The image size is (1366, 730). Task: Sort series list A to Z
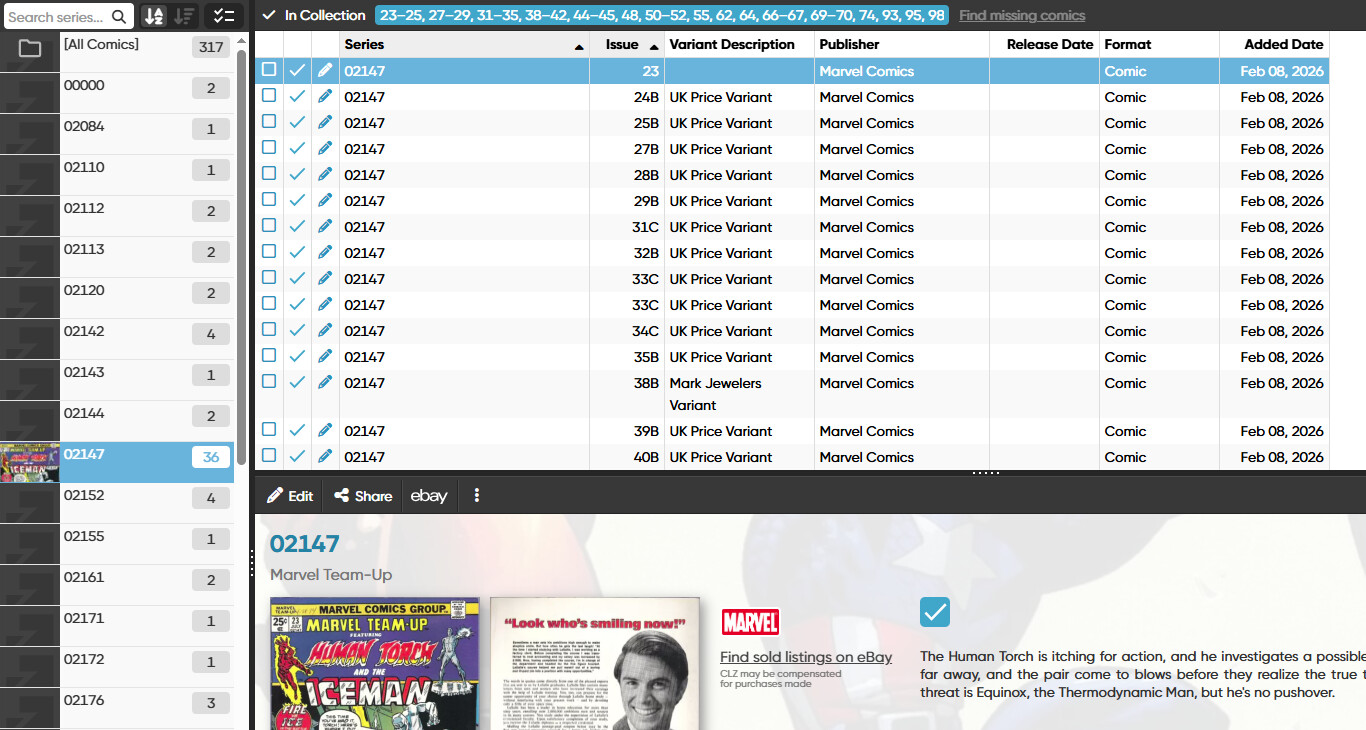pyautogui.click(x=153, y=16)
